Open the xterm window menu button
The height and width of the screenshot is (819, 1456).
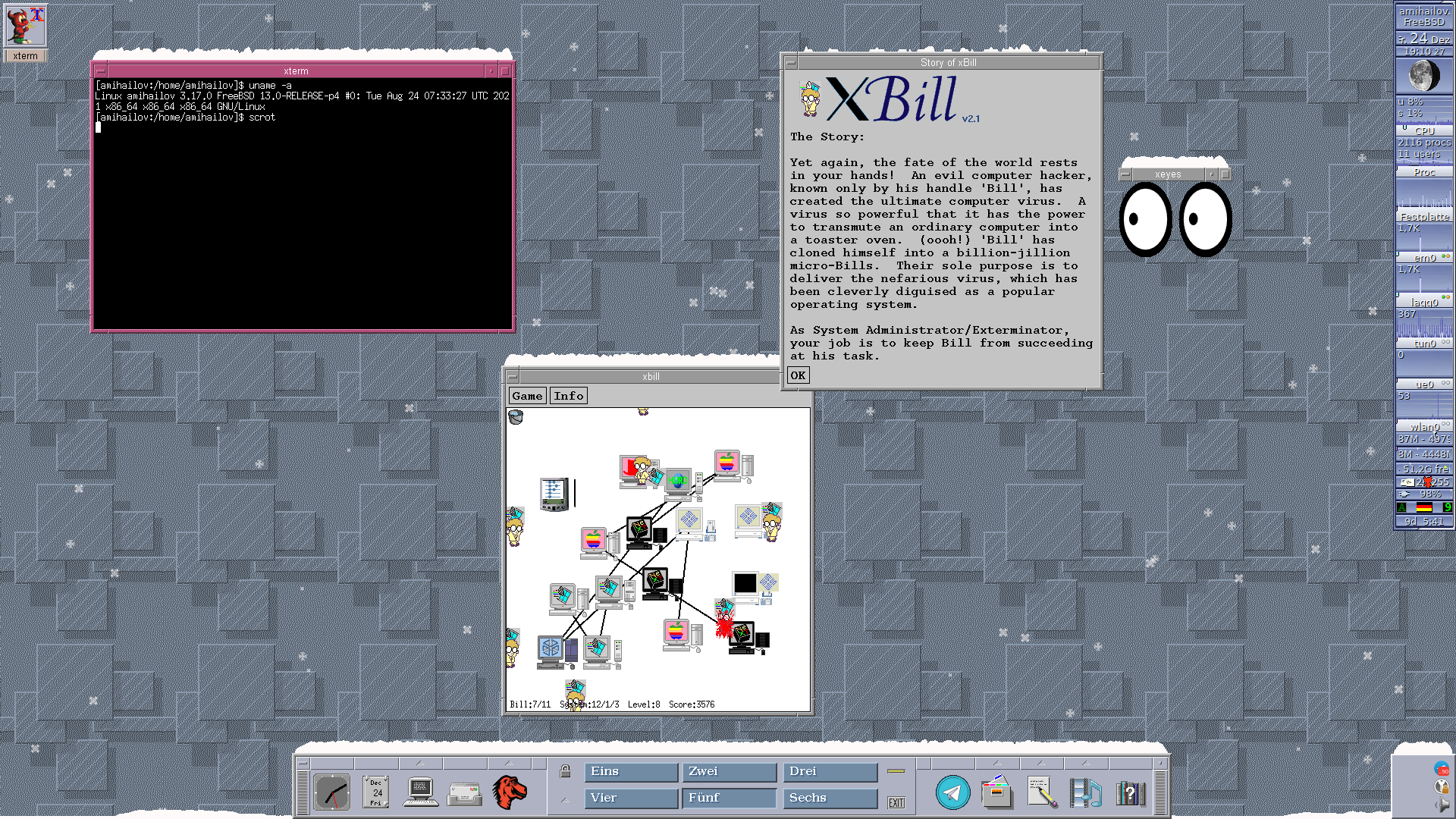point(100,71)
